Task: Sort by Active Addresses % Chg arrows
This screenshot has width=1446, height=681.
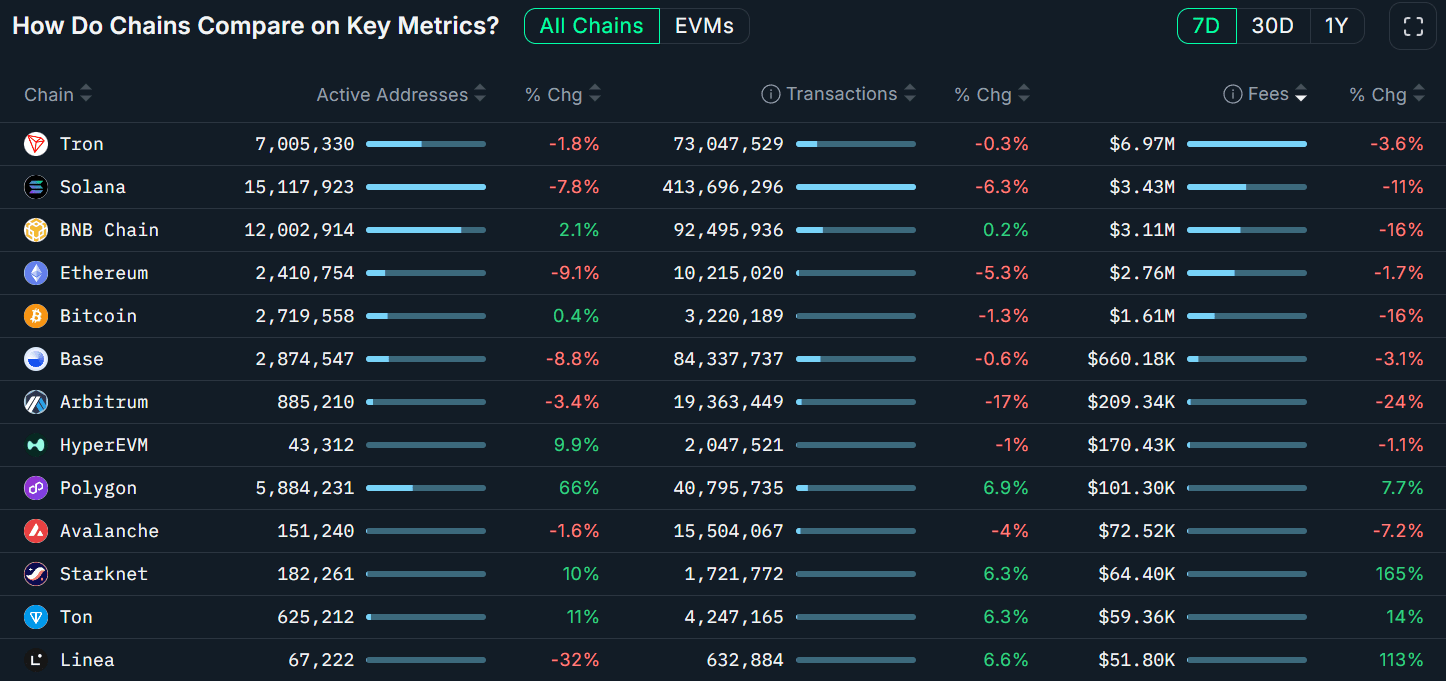Action: click(x=595, y=94)
